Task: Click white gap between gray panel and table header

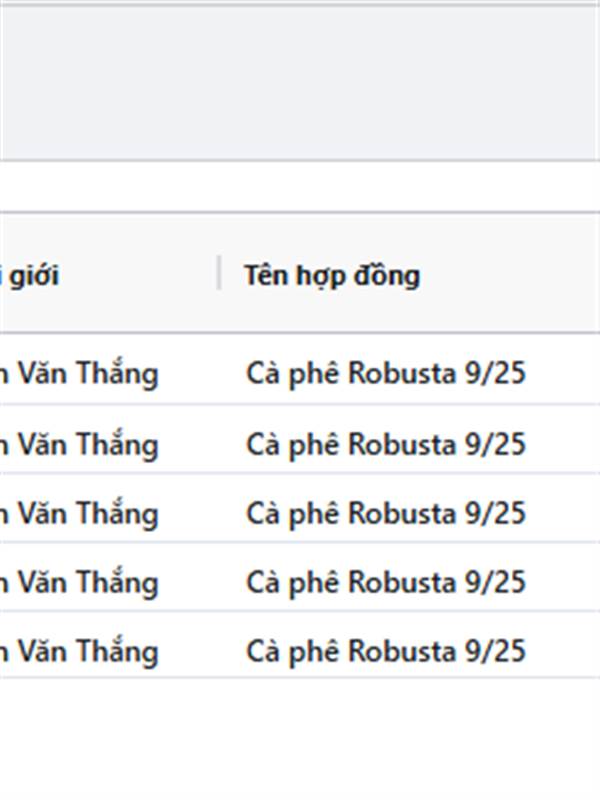Action: 300,186
